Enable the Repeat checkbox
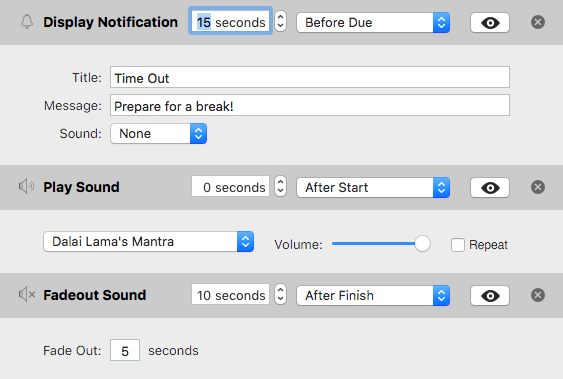Viewport: 563px width, 379px height. [x=458, y=245]
